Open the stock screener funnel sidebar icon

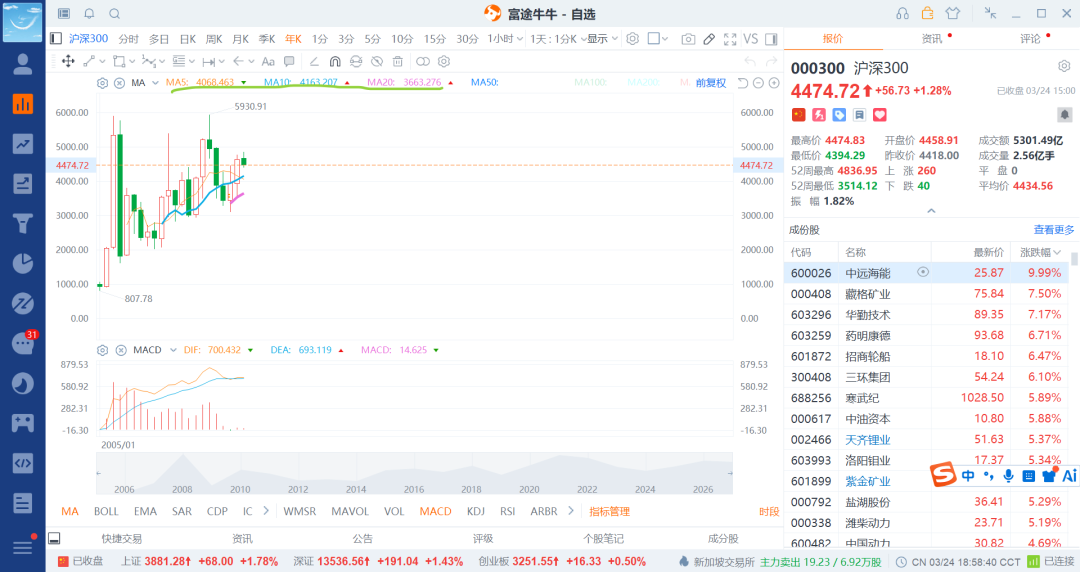(23, 223)
